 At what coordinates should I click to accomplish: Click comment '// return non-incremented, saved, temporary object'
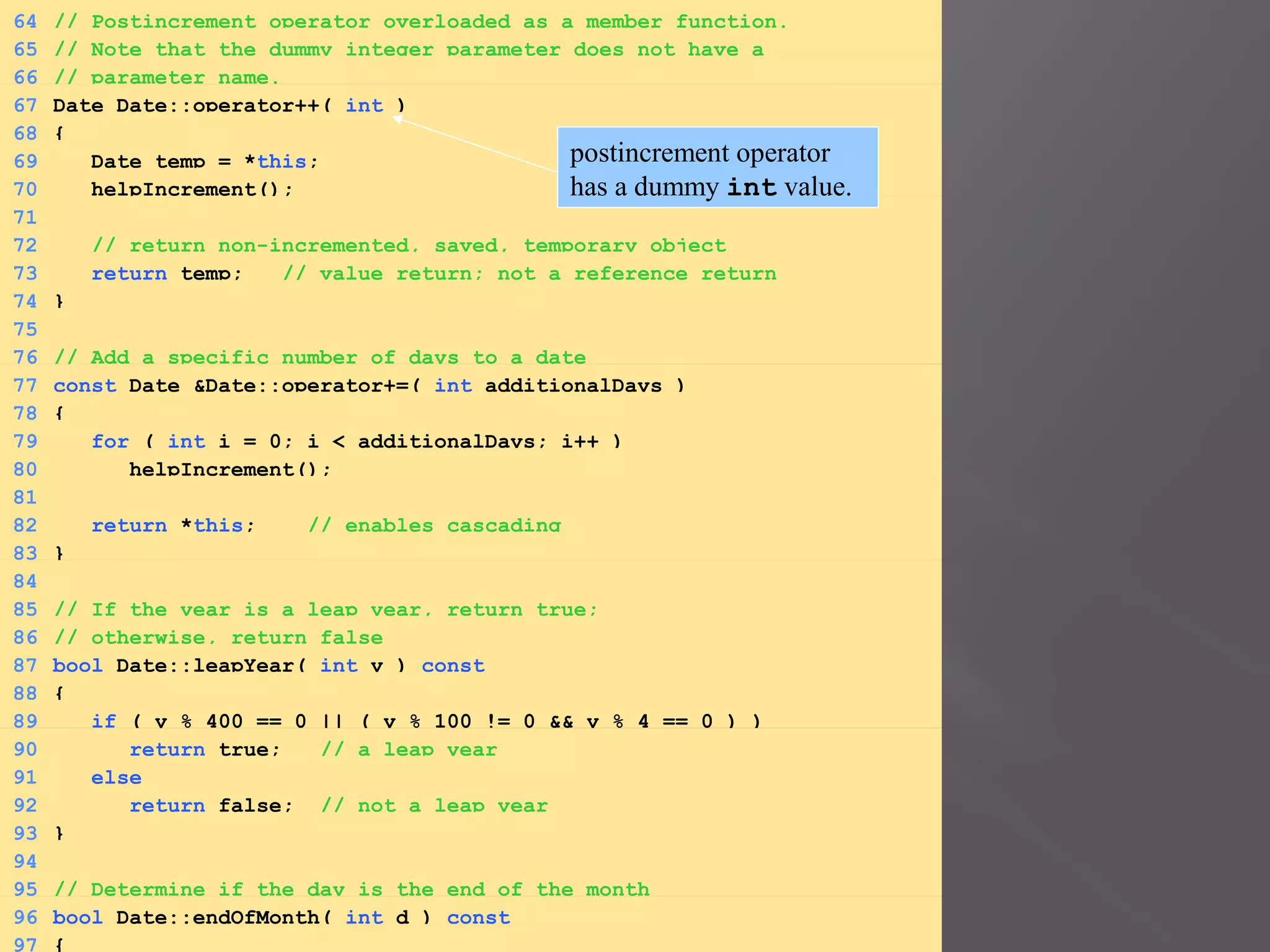(409, 245)
